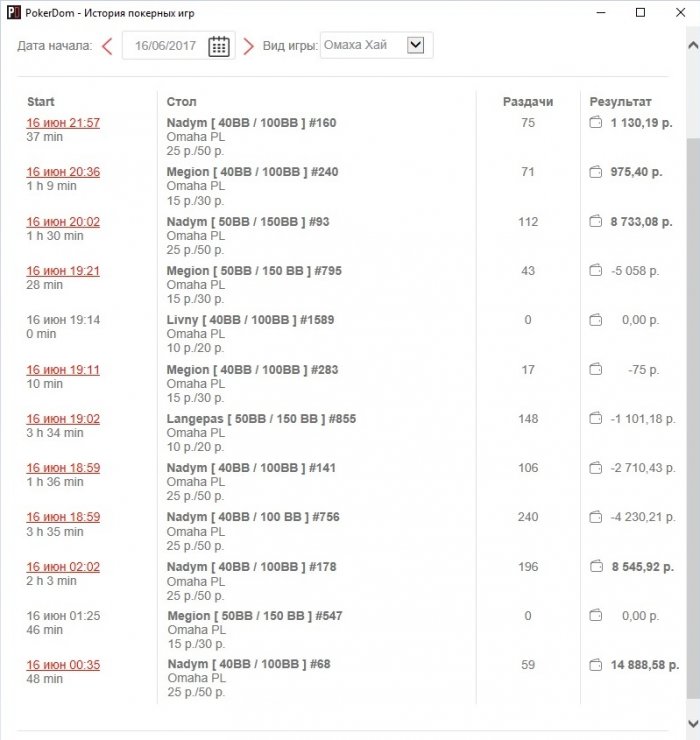Viewport: 700px width, 740px height.
Task: Click wallet icon next to 1 130,19 р.
Action: coord(596,123)
